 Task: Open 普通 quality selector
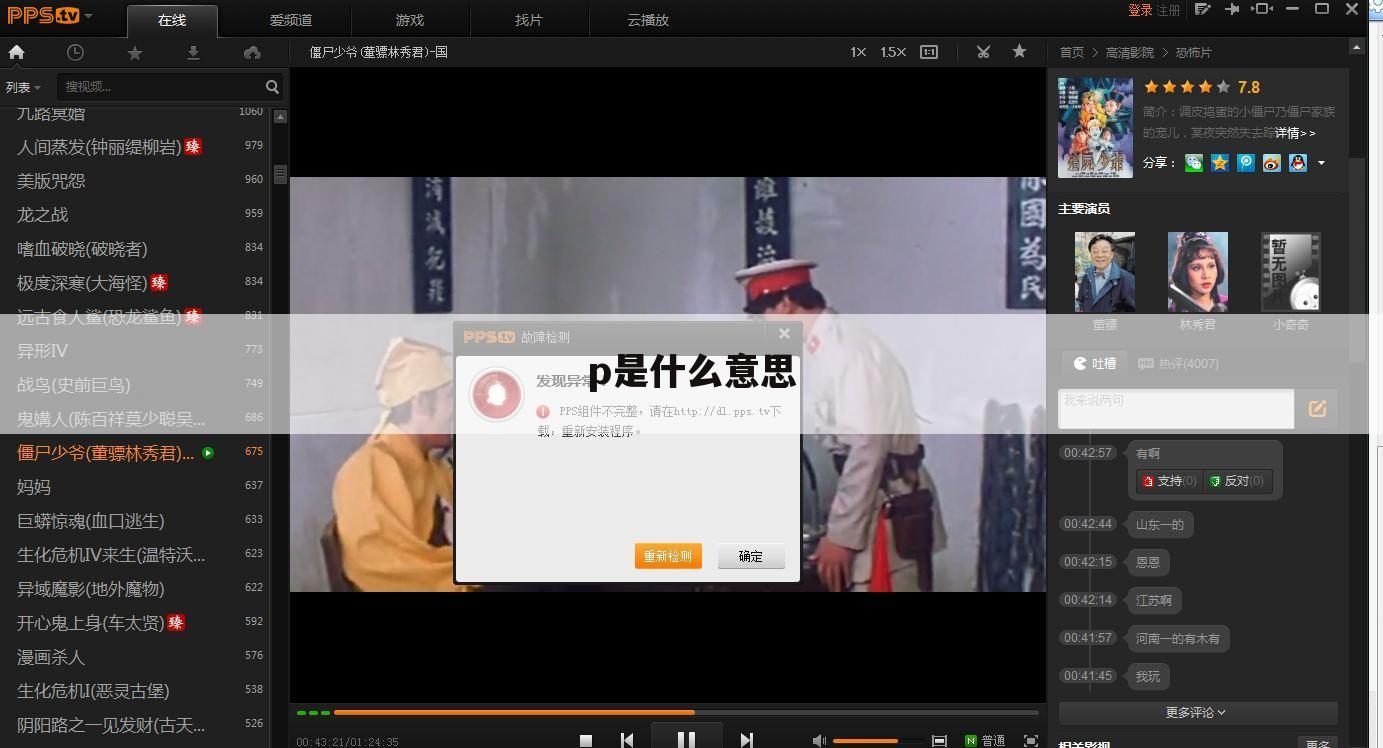986,740
